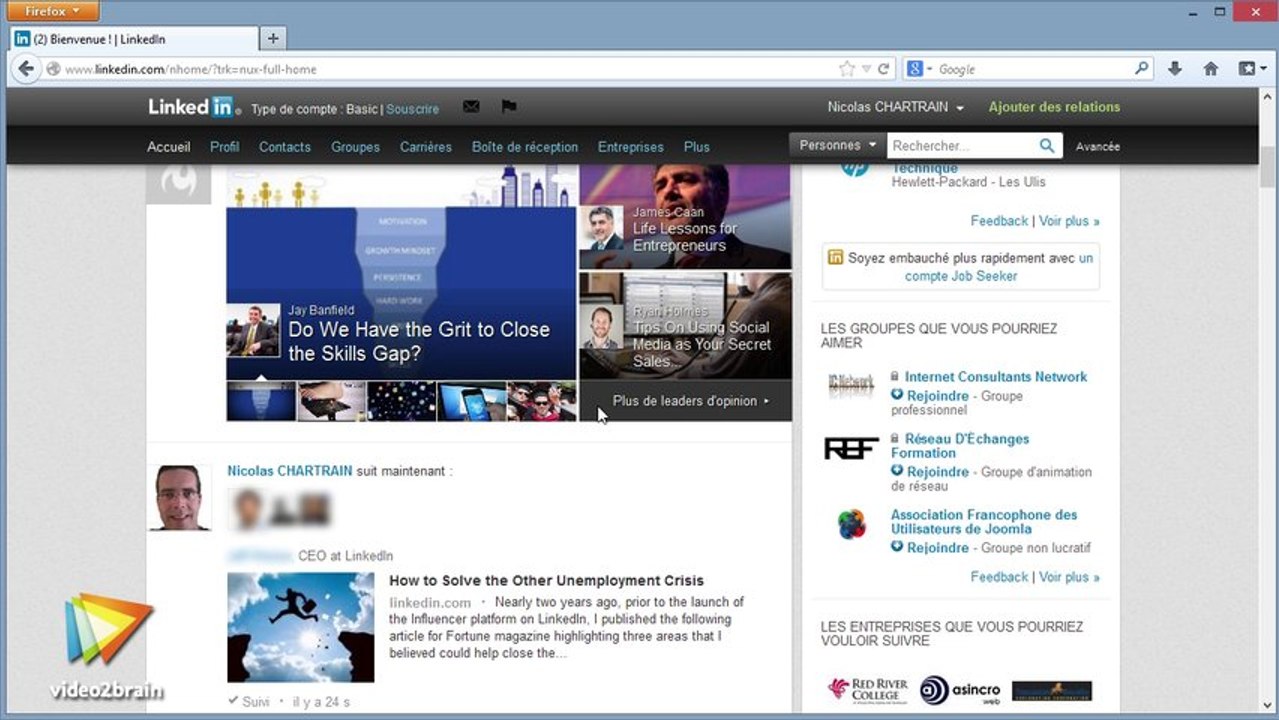Open Association Francophone des Utilisateurs de Joomla
This screenshot has height=720, width=1279.
[x=984, y=522]
